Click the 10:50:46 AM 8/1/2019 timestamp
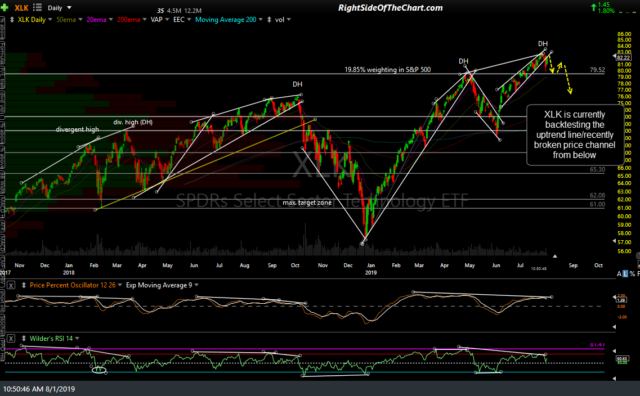This screenshot has width=640, height=396. coord(39,389)
